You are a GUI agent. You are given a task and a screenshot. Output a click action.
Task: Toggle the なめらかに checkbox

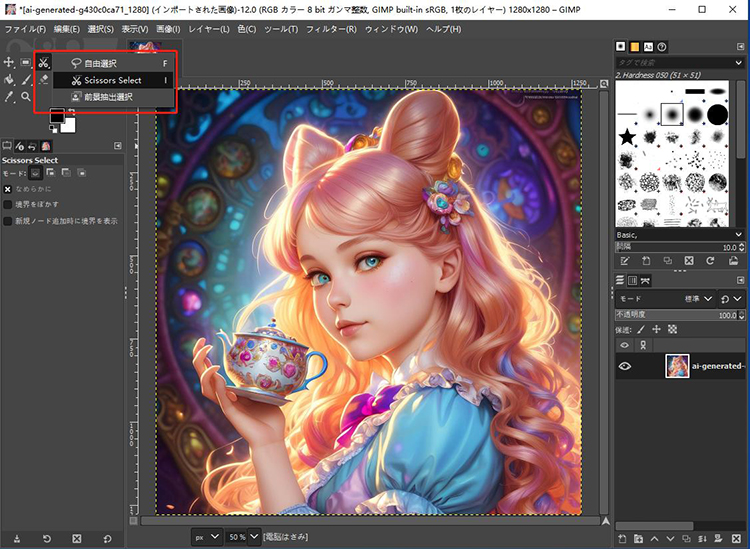point(8,188)
